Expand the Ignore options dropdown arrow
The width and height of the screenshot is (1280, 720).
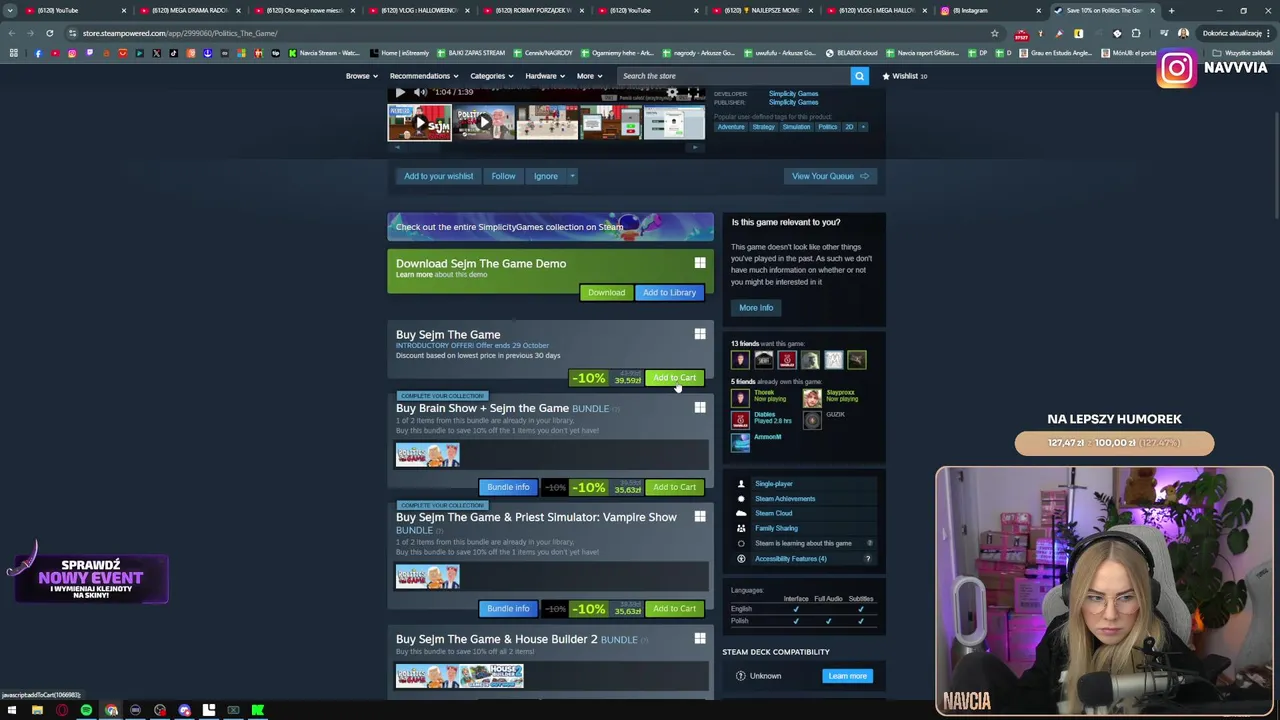click(572, 176)
